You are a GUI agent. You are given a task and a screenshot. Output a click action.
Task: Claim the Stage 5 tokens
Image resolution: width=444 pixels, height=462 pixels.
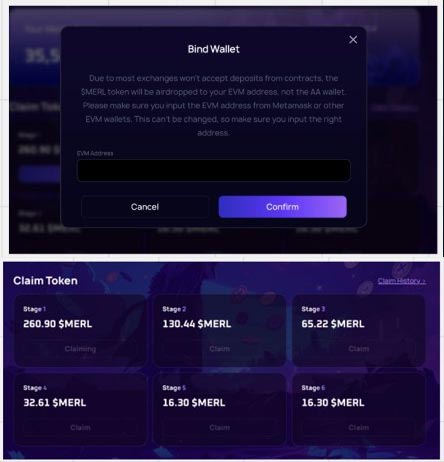click(219, 427)
